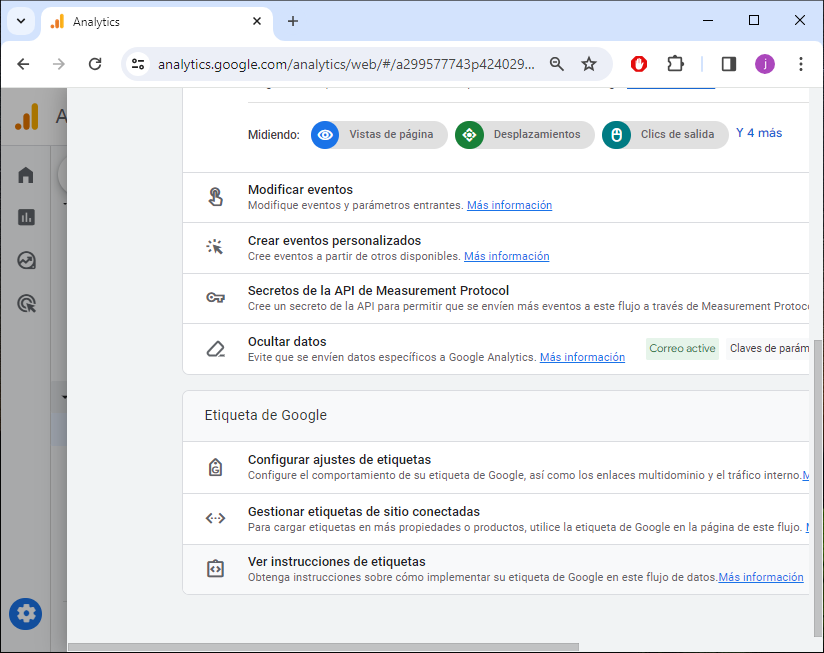Open the Admin settings gear icon
This screenshot has height=653, width=824.
pyautogui.click(x=25, y=613)
